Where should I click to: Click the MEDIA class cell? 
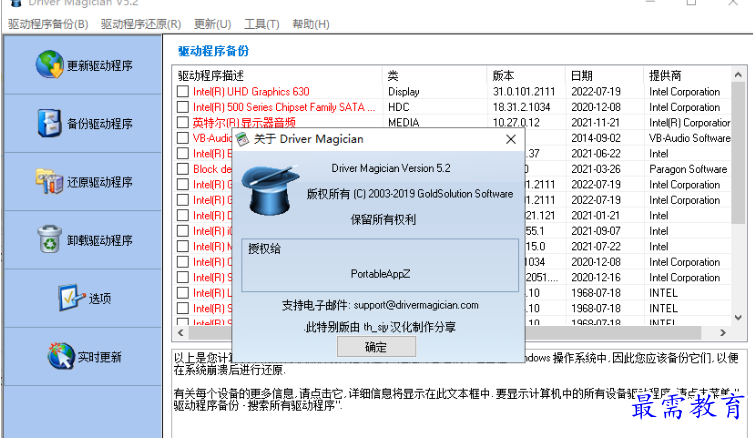click(403, 122)
